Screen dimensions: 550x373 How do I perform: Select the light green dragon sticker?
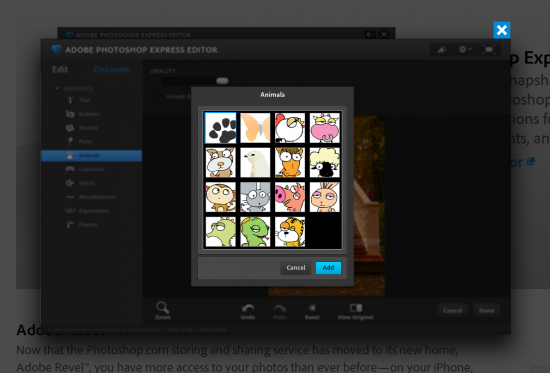[220, 232]
